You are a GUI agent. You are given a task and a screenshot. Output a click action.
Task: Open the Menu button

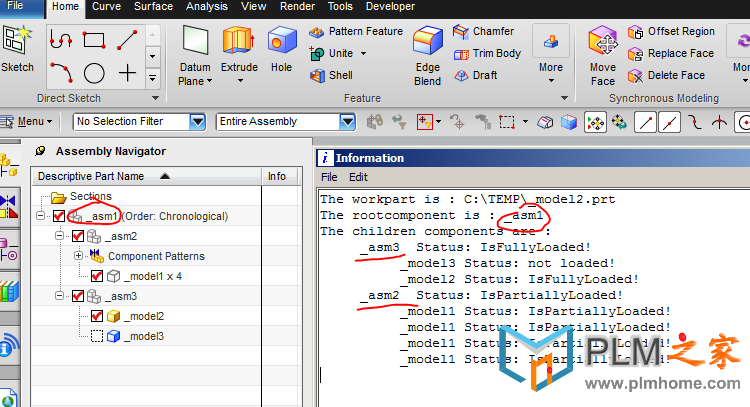(x=26, y=122)
